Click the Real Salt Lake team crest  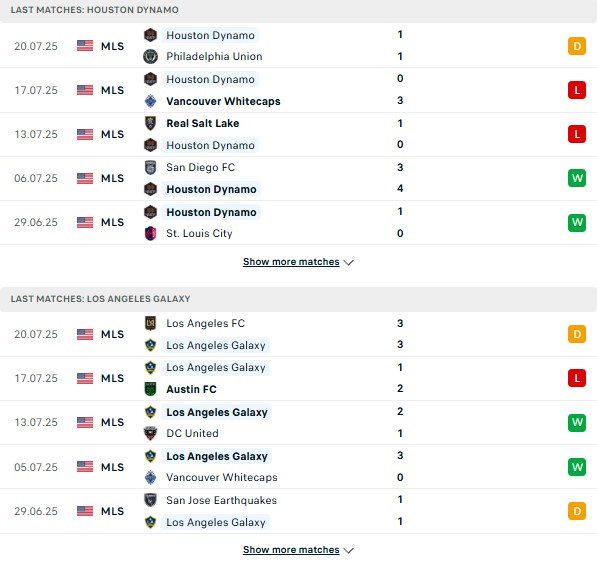(150, 123)
